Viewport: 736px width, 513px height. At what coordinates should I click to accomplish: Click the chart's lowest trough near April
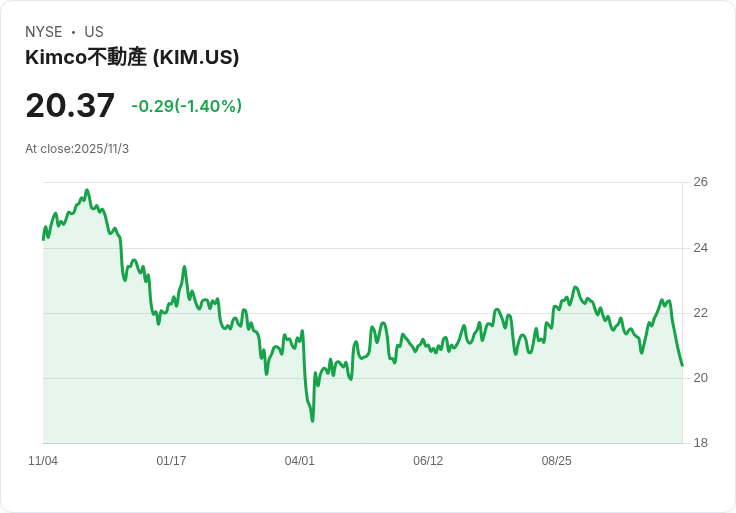point(312,421)
